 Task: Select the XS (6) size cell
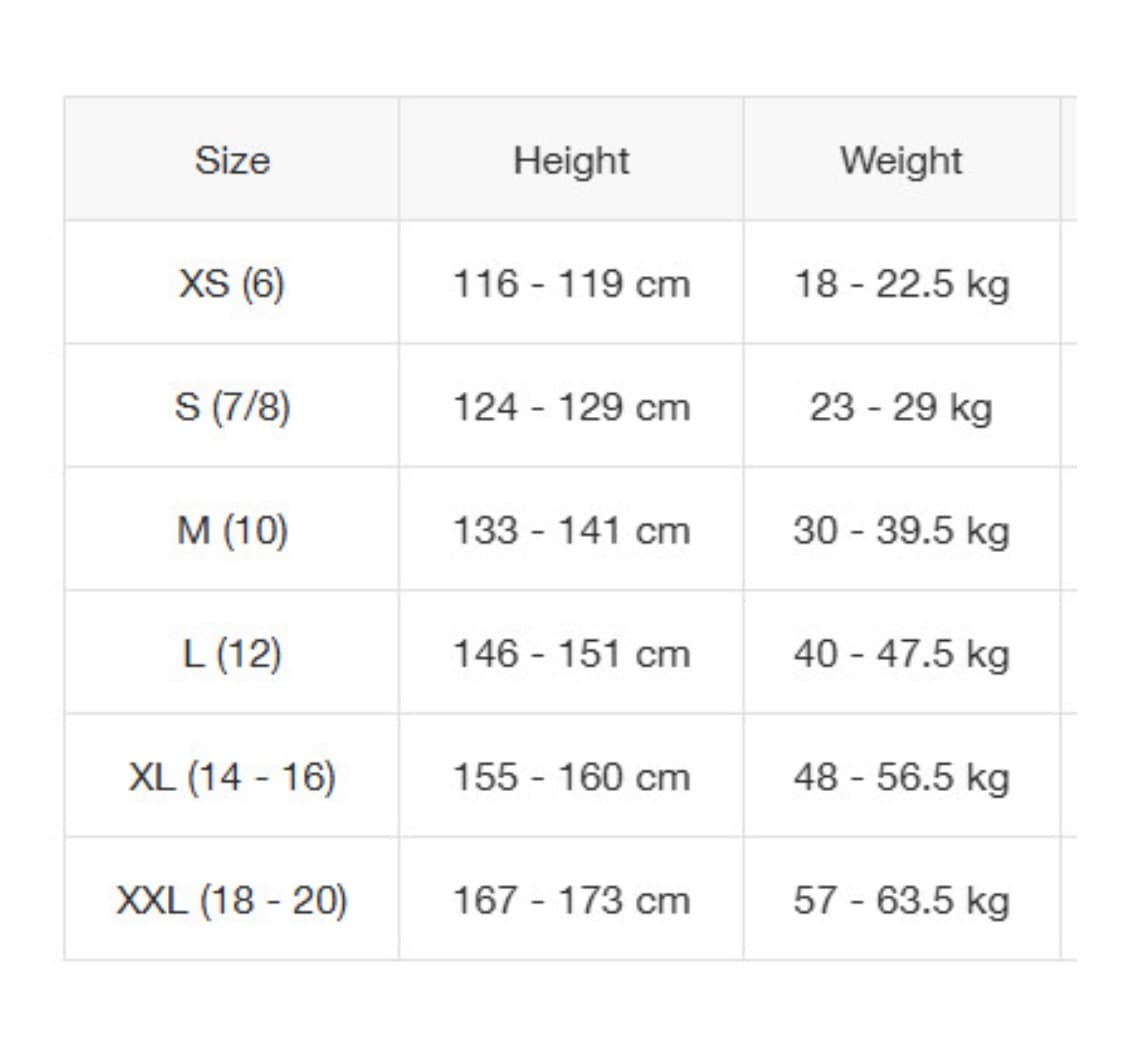232,284
